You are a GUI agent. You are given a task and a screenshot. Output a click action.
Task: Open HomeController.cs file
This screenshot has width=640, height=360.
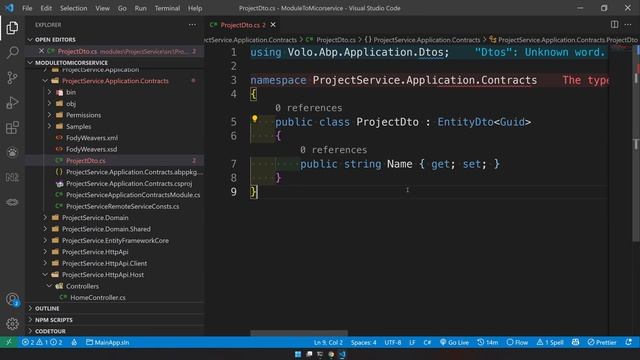point(115,298)
